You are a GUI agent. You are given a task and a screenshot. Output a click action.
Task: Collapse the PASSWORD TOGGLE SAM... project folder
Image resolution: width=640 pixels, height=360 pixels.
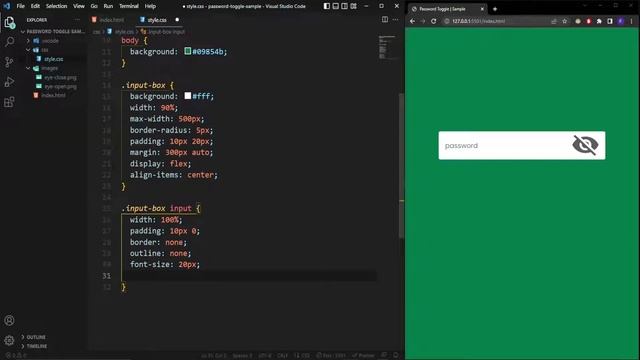click(53, 31)
